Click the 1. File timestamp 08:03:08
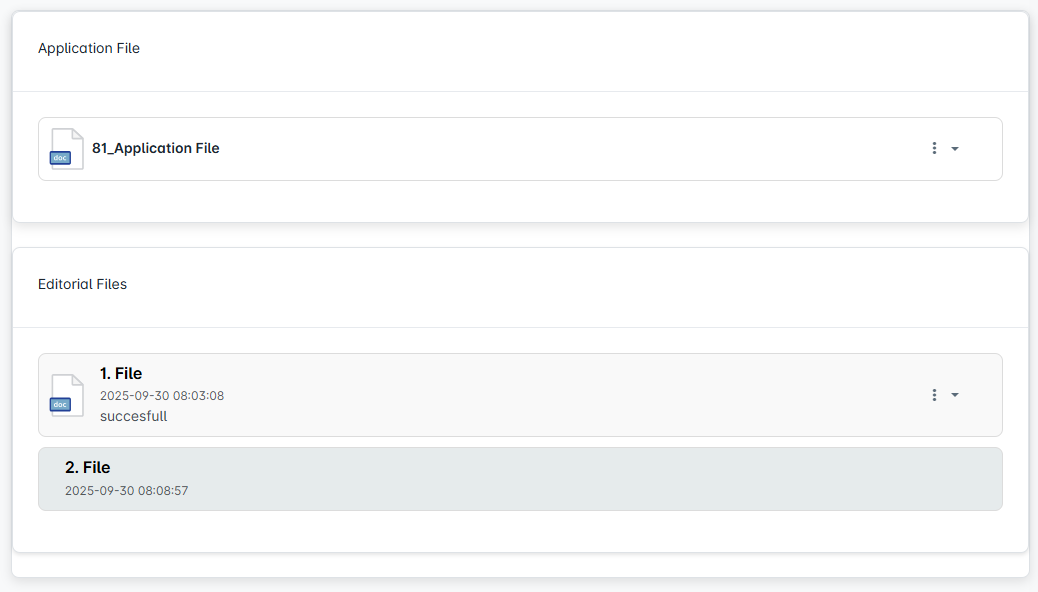This screenshot has height=592, width=1038. 162,396
